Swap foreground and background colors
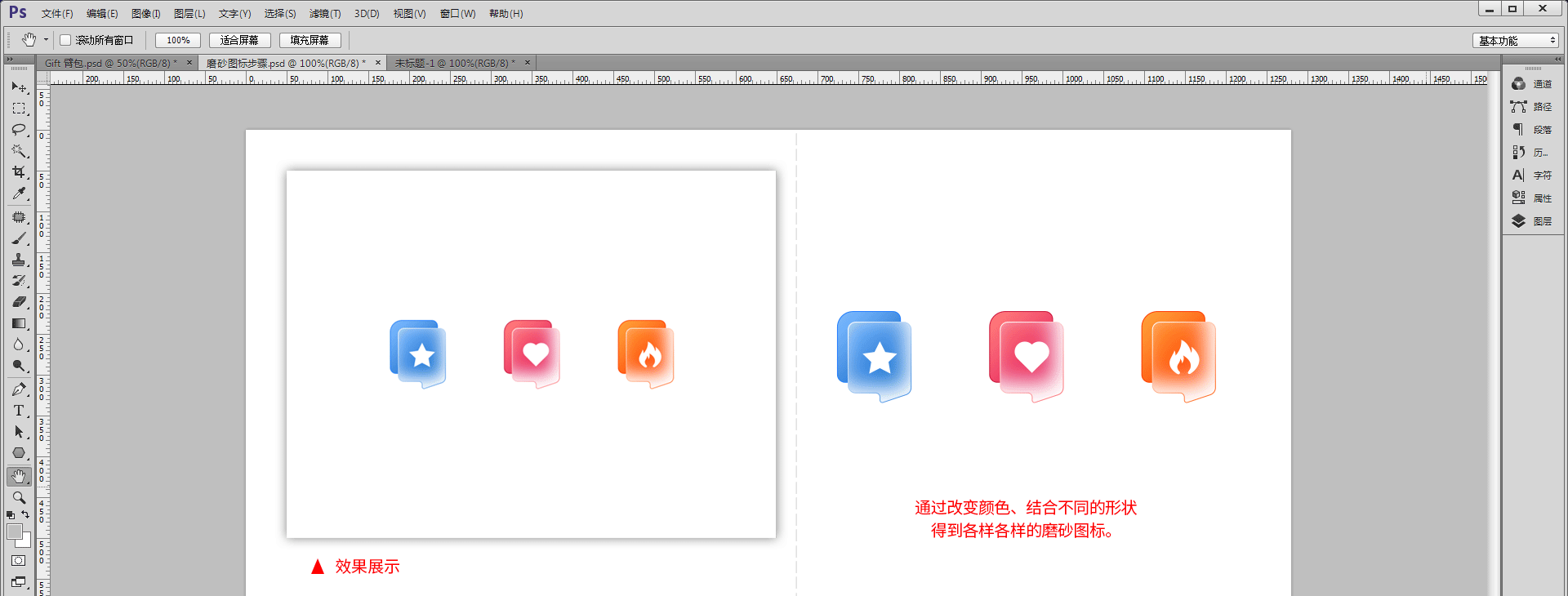 click(x=26, y=514)
